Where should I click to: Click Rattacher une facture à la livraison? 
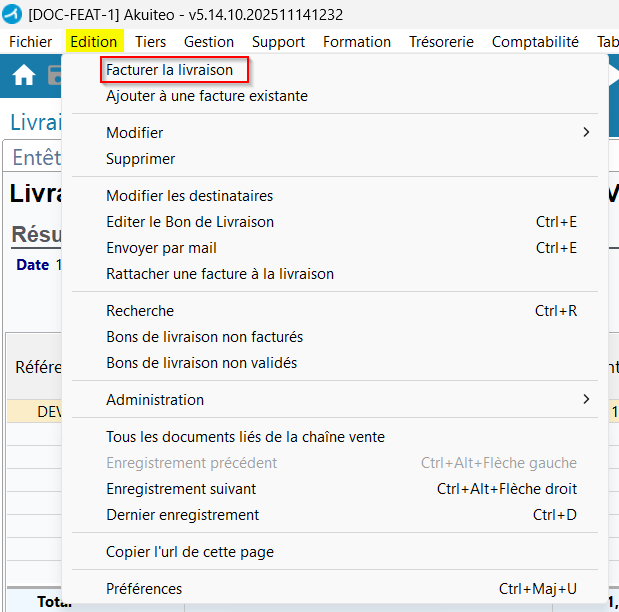coord(220,274)
